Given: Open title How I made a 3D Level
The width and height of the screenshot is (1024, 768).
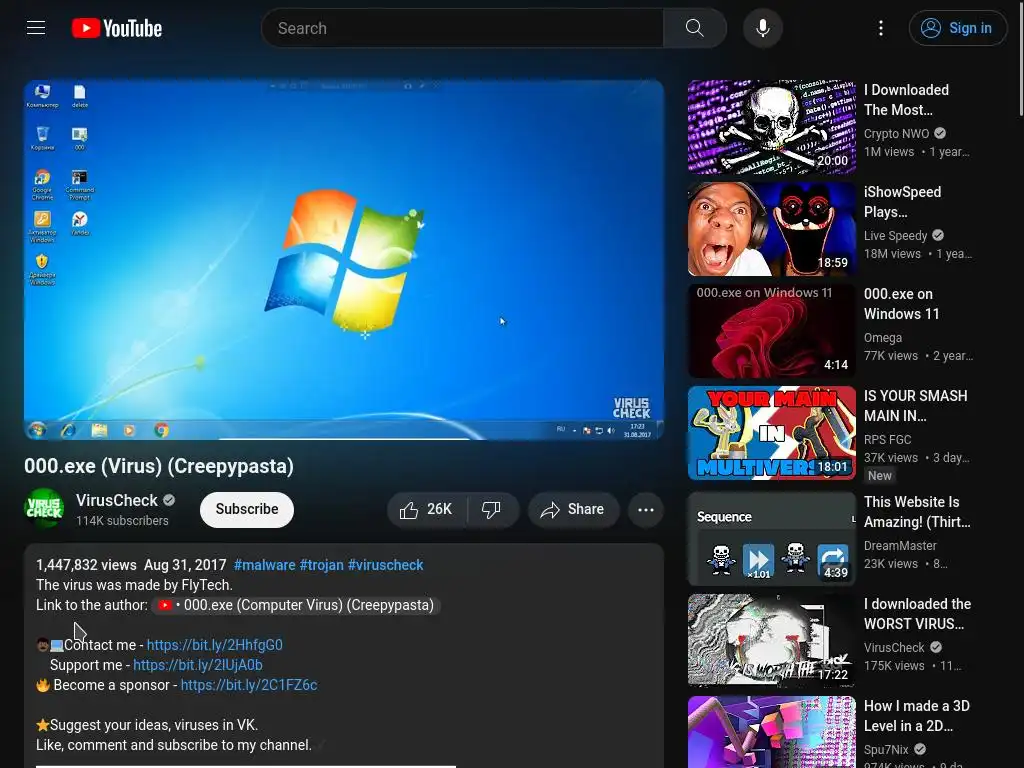Looking at the screenshot, I should click(917, 716).
